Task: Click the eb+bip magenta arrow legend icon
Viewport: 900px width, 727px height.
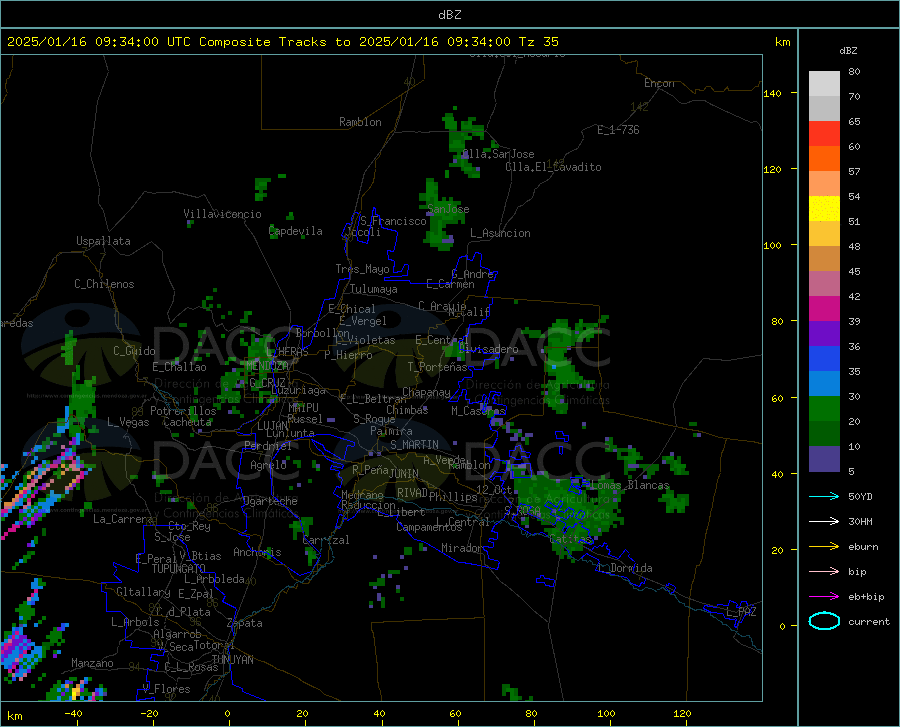Action: point(824,597)
